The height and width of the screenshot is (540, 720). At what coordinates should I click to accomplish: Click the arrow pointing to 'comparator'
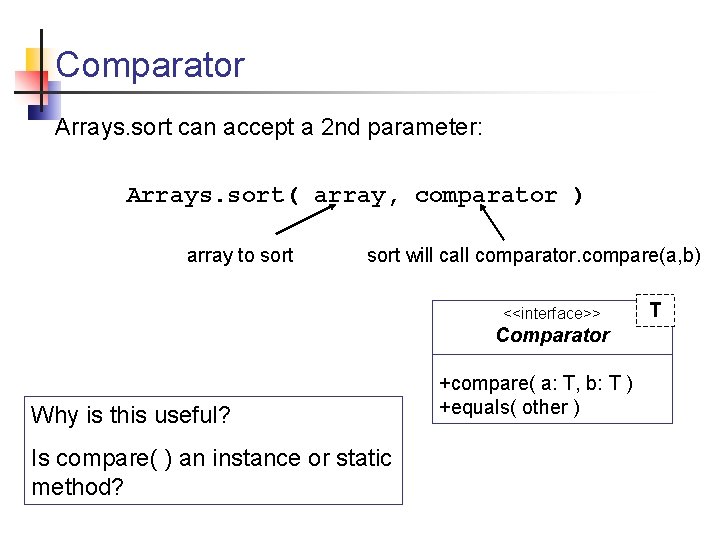coord(492,222)
